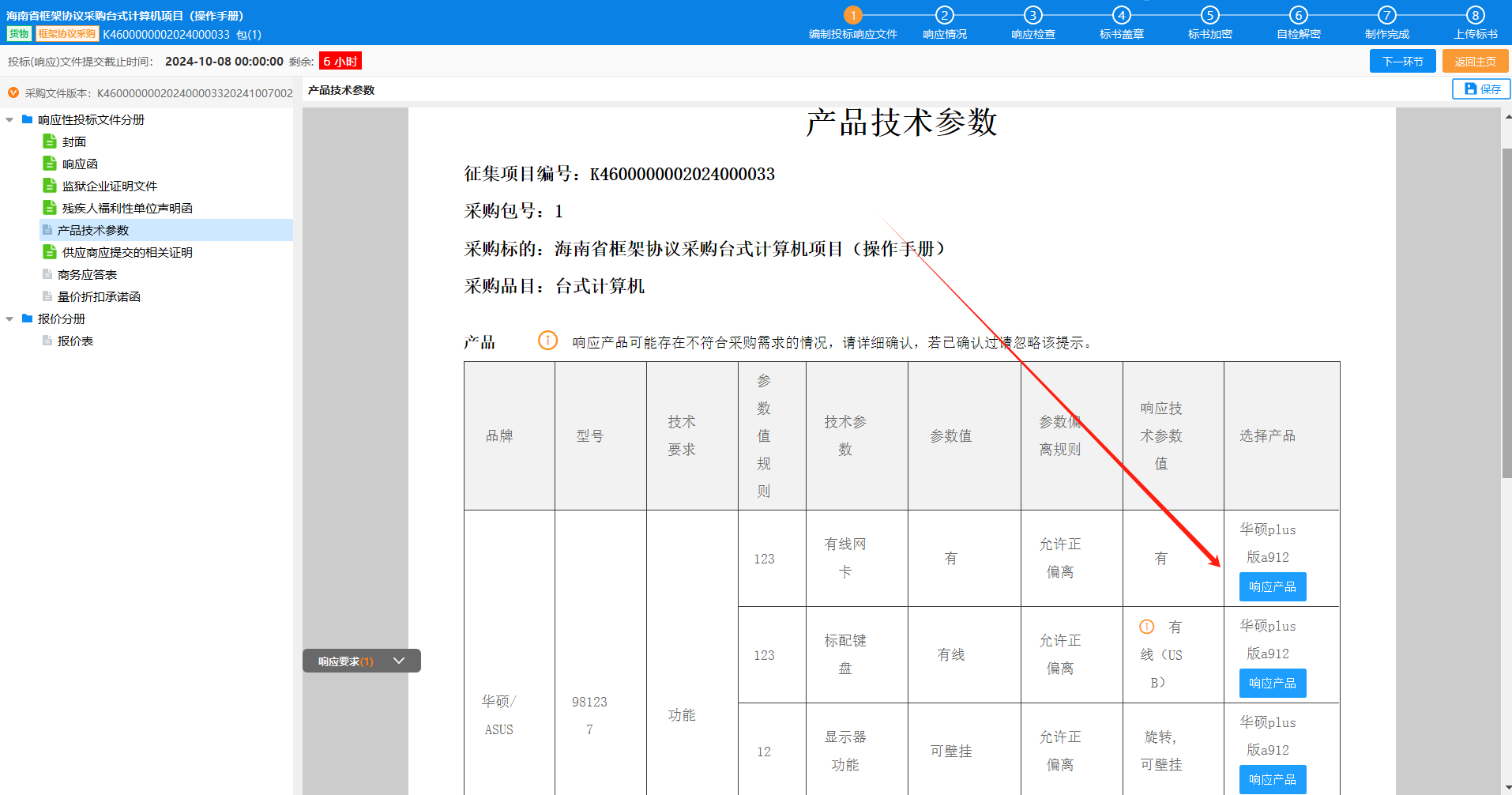Click step 3 circle 响应检查
This screenshot has width=1512, height=795.
coord(1032,15)
